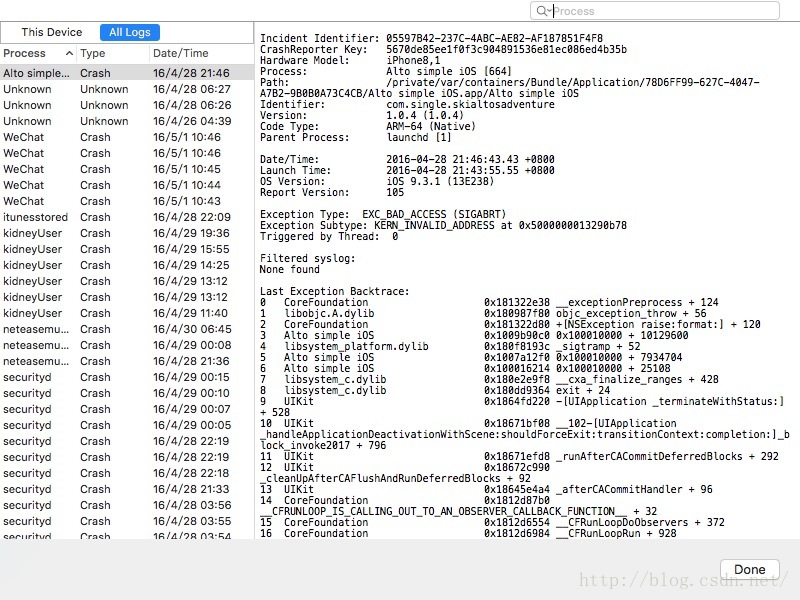
Task: Toggle the Process column sort arrow
Action: pyautogui.click(x=69, y=53)
